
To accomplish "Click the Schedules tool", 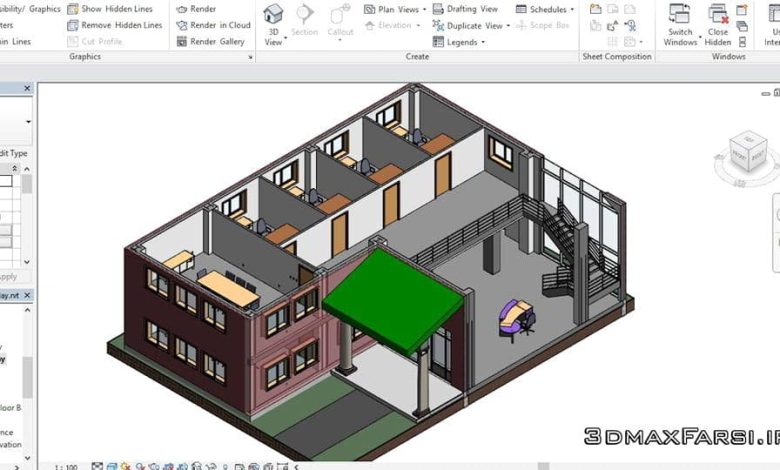I will tap(542, 9).
